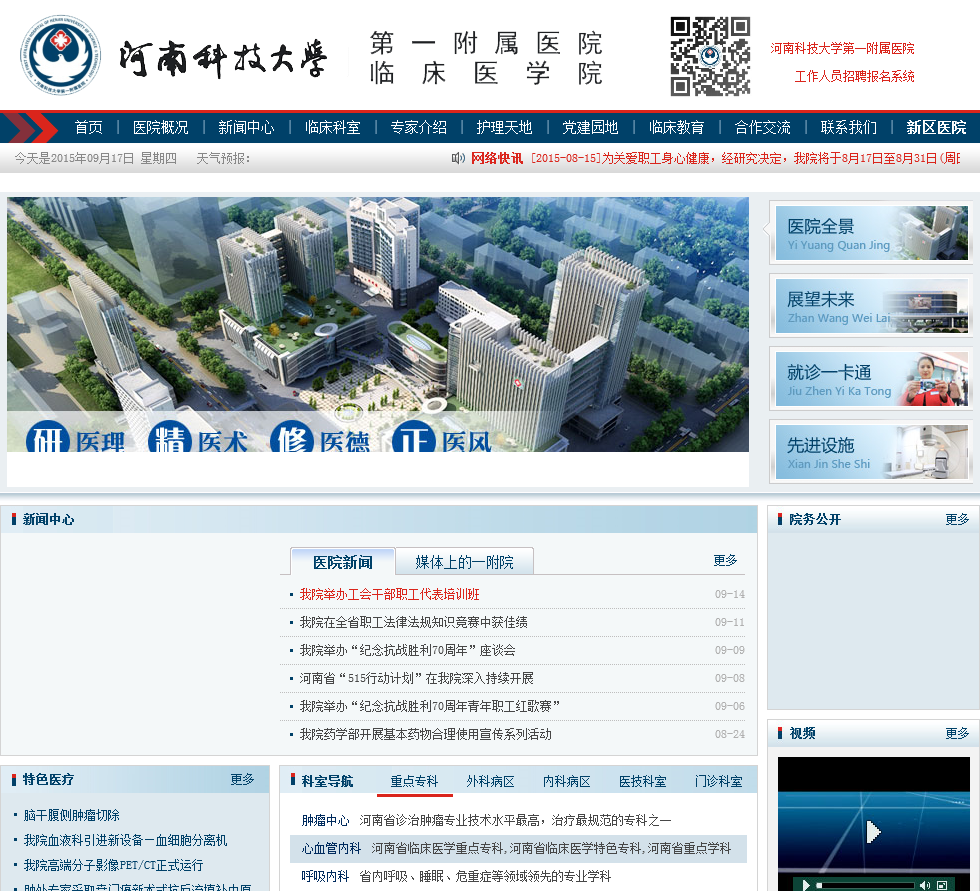Open 临床教育 navigation item
This screenshot has height=891, width=980.
[x=676, y=127]
